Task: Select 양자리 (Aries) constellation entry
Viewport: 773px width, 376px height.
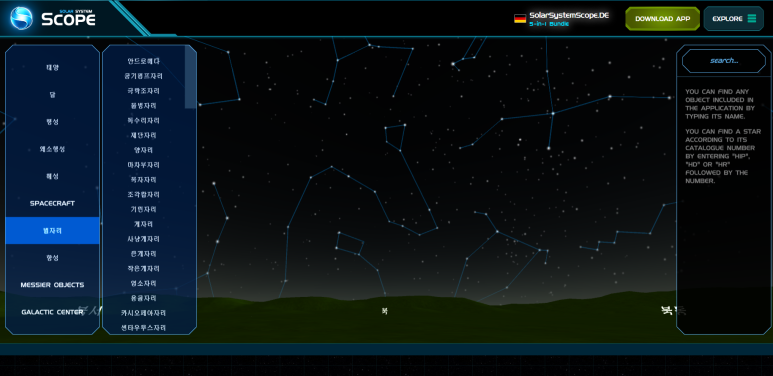Action: 143,150
